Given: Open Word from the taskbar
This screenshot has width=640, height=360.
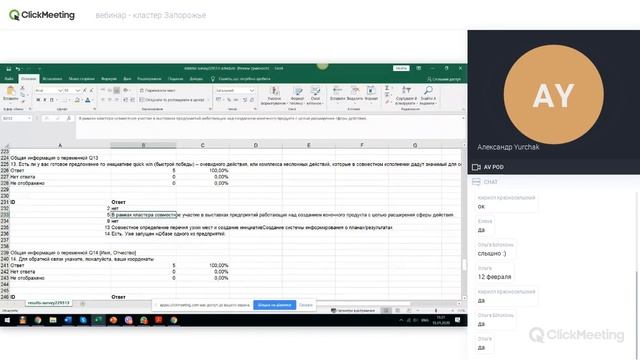Looking at the screenshot, I should click(68, 320).
